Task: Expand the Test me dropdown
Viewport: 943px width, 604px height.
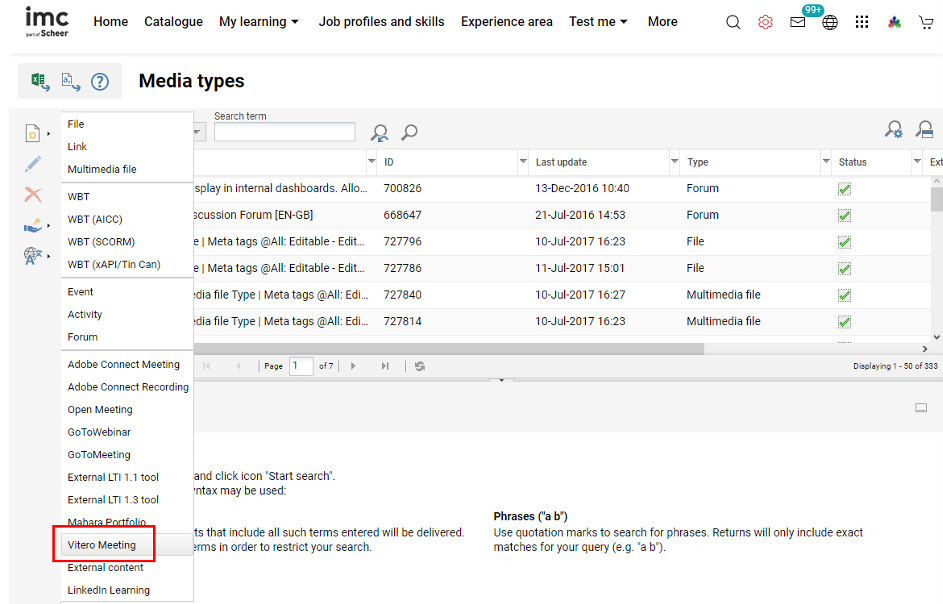Action: click(x=598, y=22)
